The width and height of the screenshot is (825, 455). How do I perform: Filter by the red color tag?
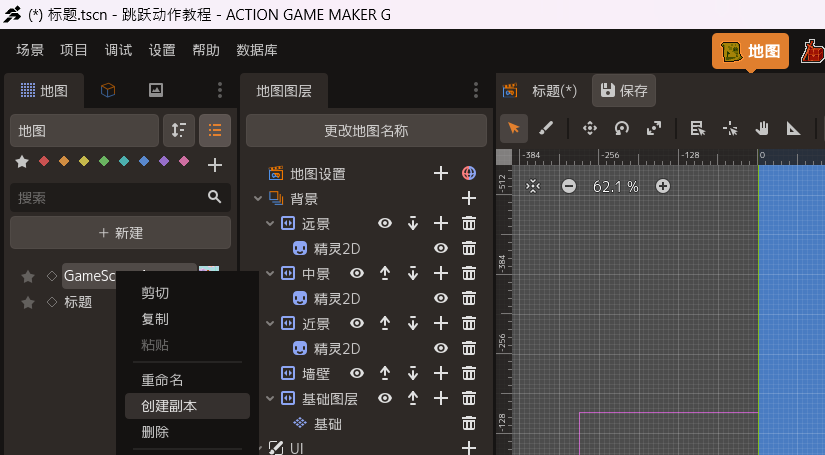pyautogui.click(x=44, y=161)
